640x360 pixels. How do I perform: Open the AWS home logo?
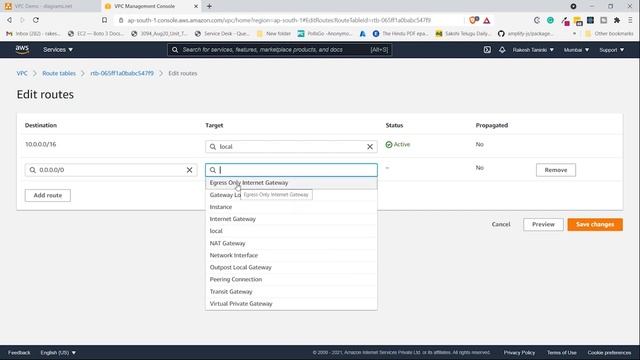(x=22, y=49)
